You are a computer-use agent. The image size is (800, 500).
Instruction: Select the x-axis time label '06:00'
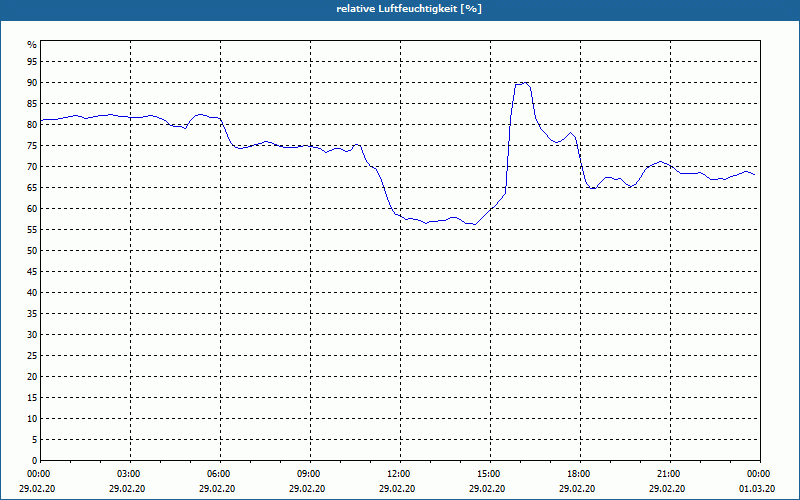(x=217, y=474)
